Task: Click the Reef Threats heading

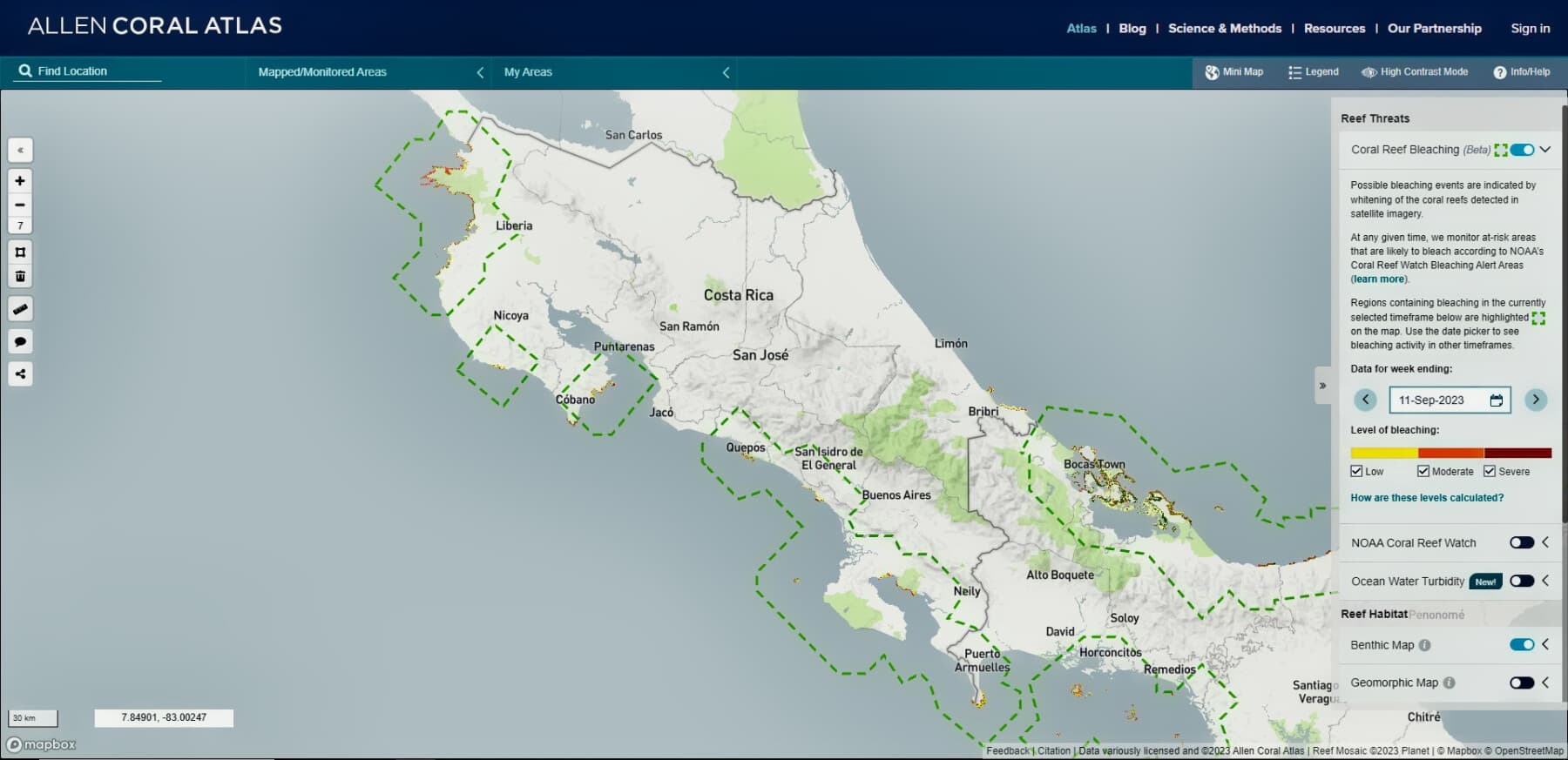Action: click(x=1375, y=118)
